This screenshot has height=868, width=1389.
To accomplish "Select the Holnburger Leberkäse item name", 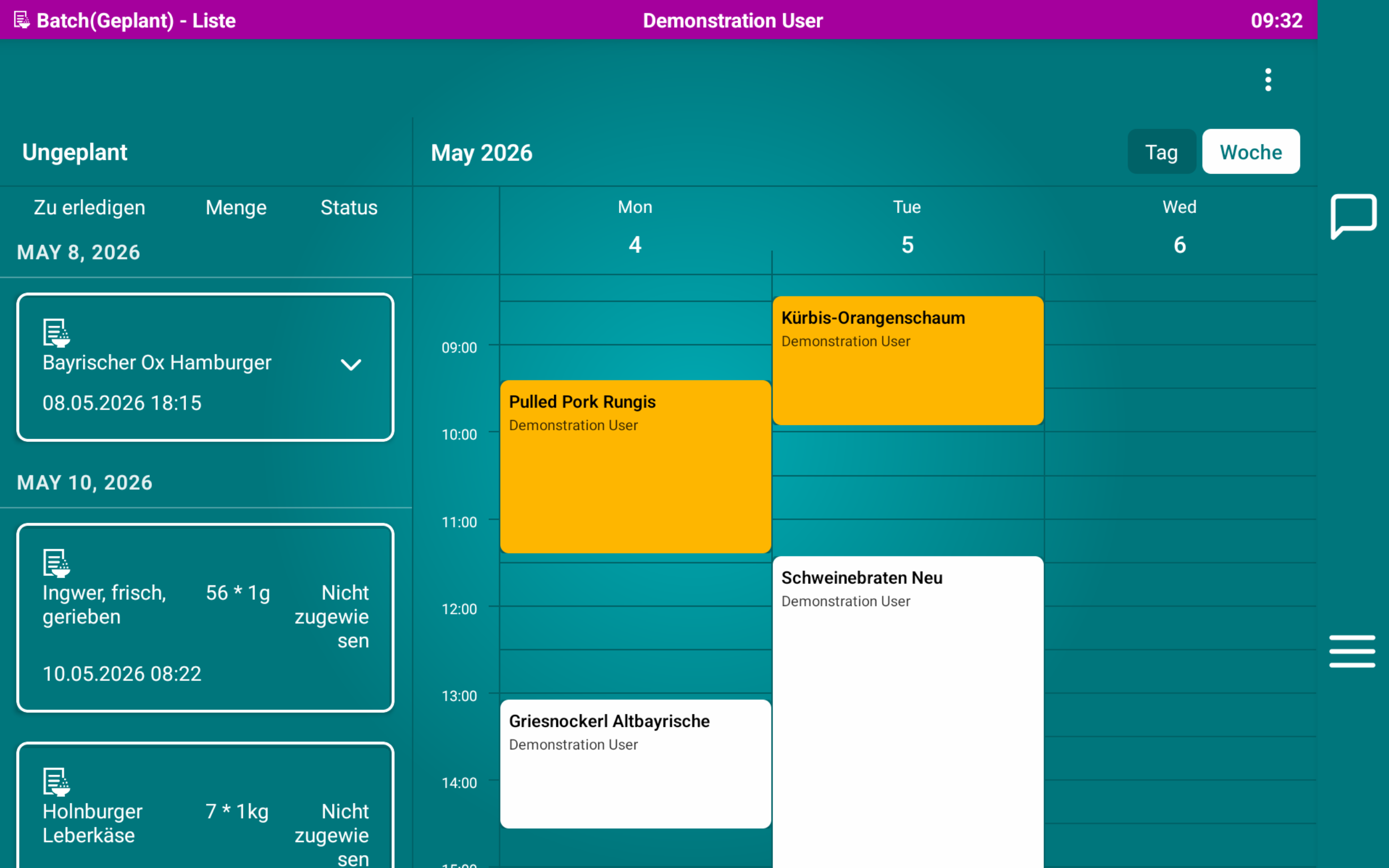I will (92, 823).
